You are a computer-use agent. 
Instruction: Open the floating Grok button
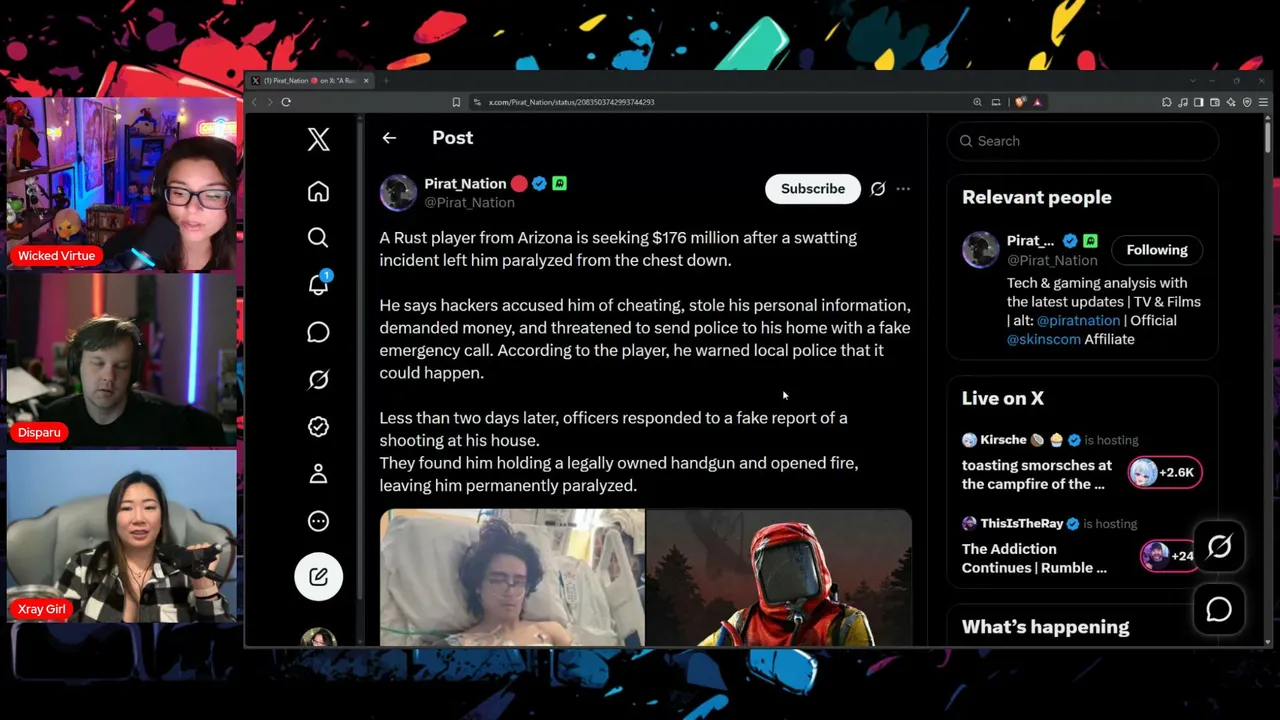pyautogui.click(x=1219, y=546)
